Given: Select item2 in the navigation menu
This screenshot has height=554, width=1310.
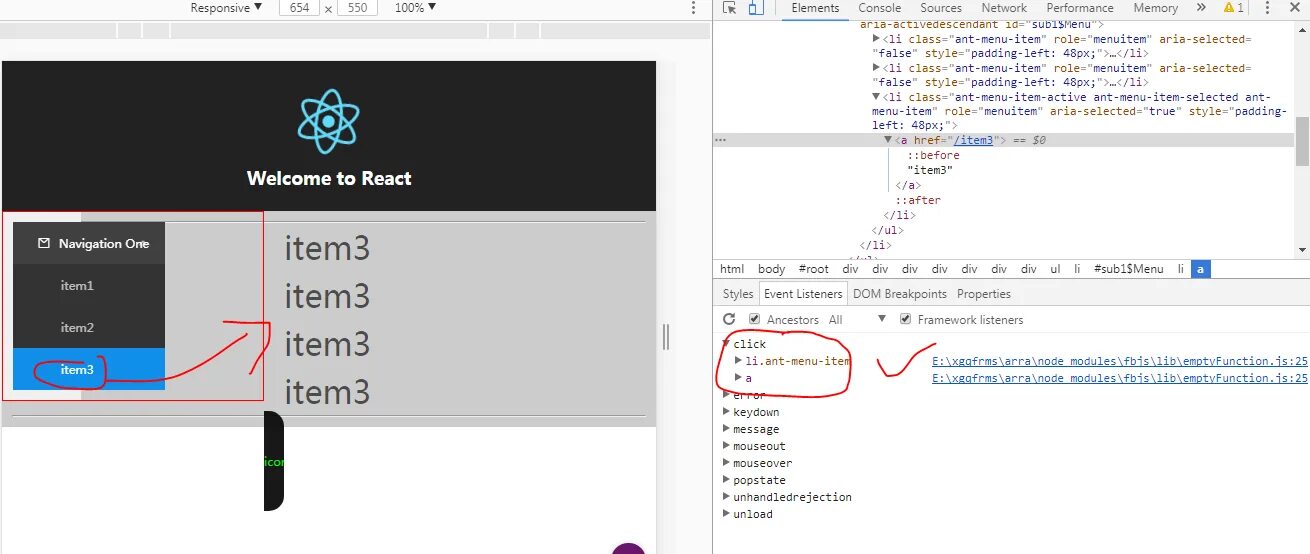Looking at the screenshot, I should coord(89,328).
